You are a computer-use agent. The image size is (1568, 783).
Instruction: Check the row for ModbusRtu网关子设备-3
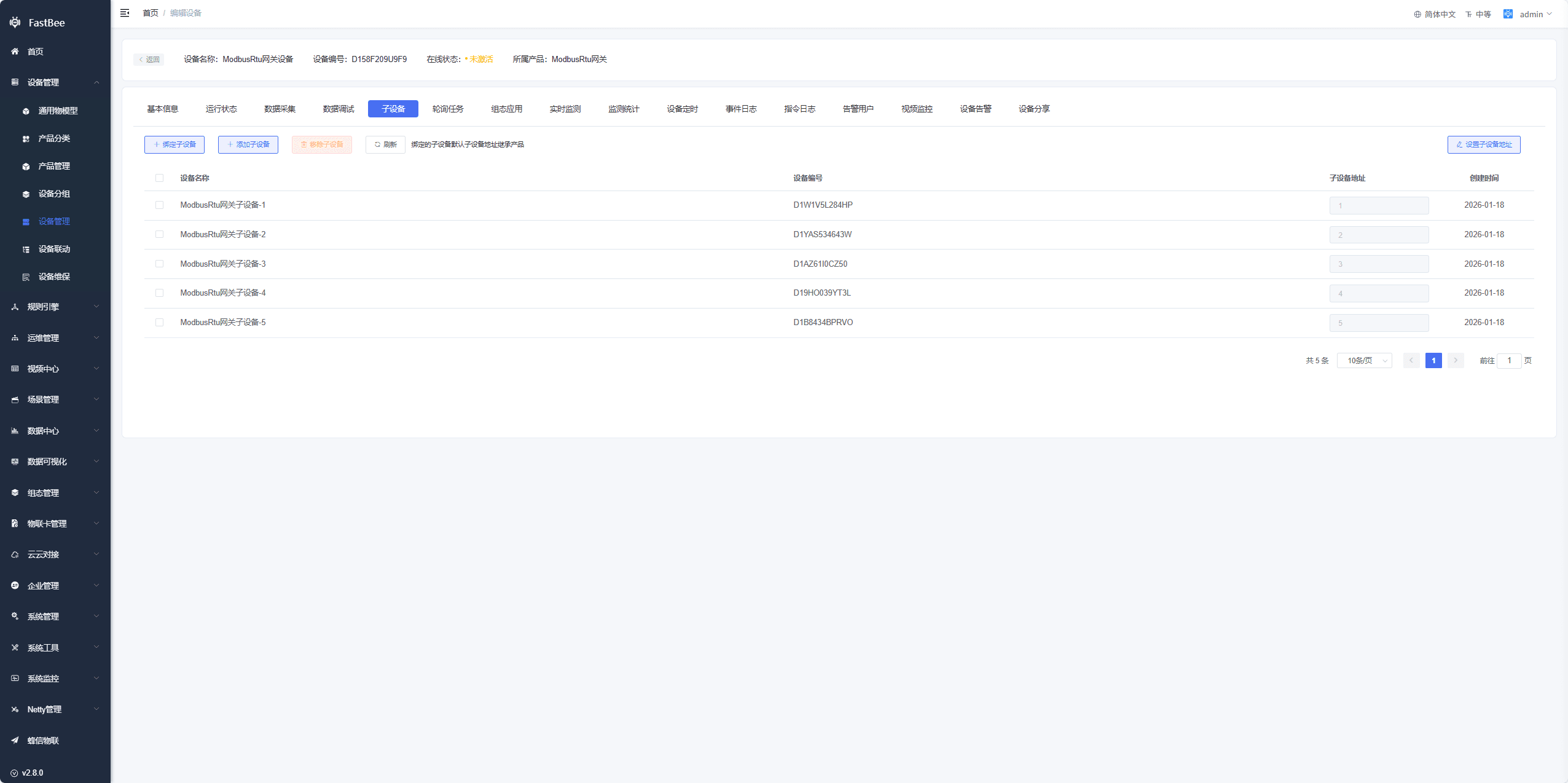tap(160, 264)
